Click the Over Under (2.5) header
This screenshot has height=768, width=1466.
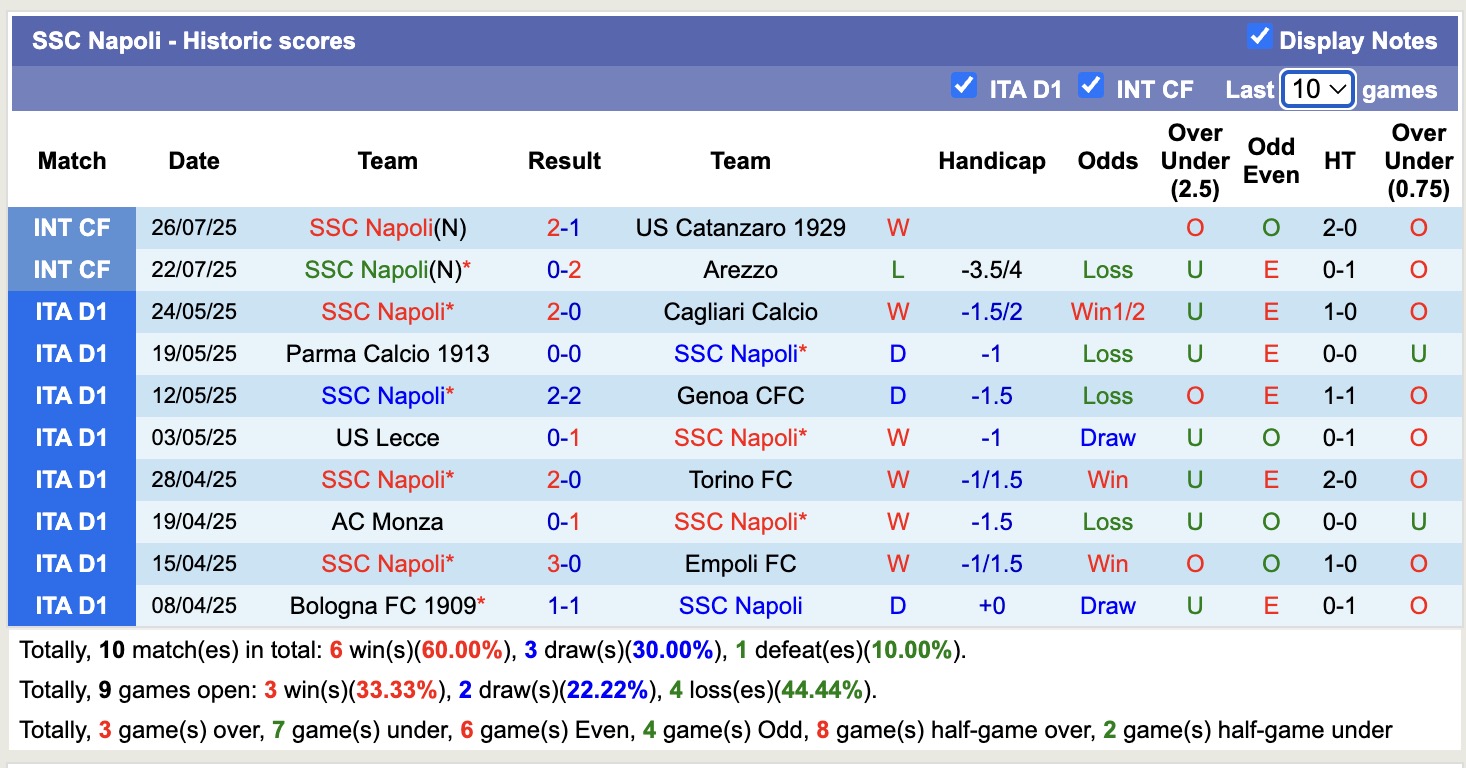point(1194,160)
